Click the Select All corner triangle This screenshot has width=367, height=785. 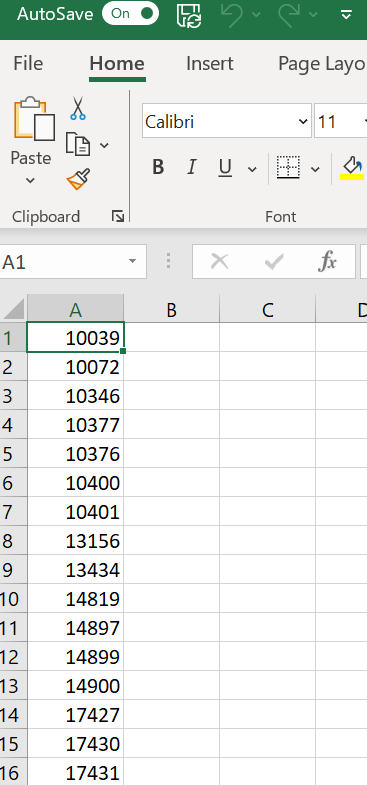click(x=14, y=310)
